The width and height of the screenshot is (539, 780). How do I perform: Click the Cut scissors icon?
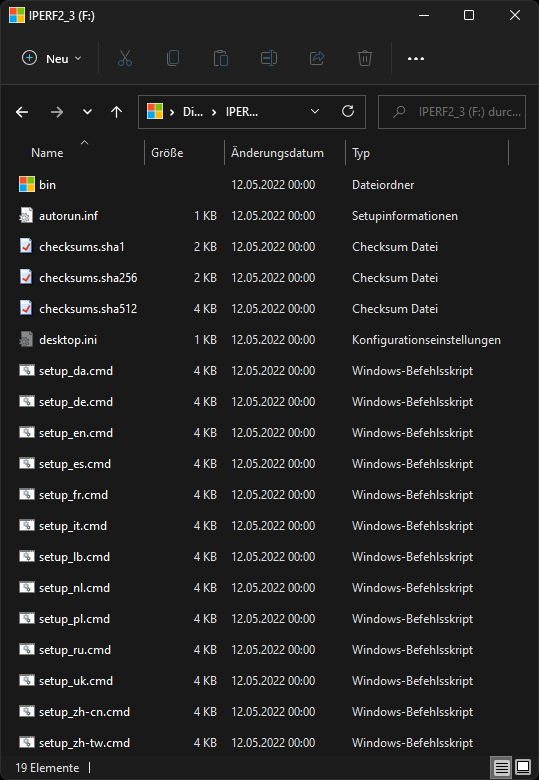click(125, 58)
